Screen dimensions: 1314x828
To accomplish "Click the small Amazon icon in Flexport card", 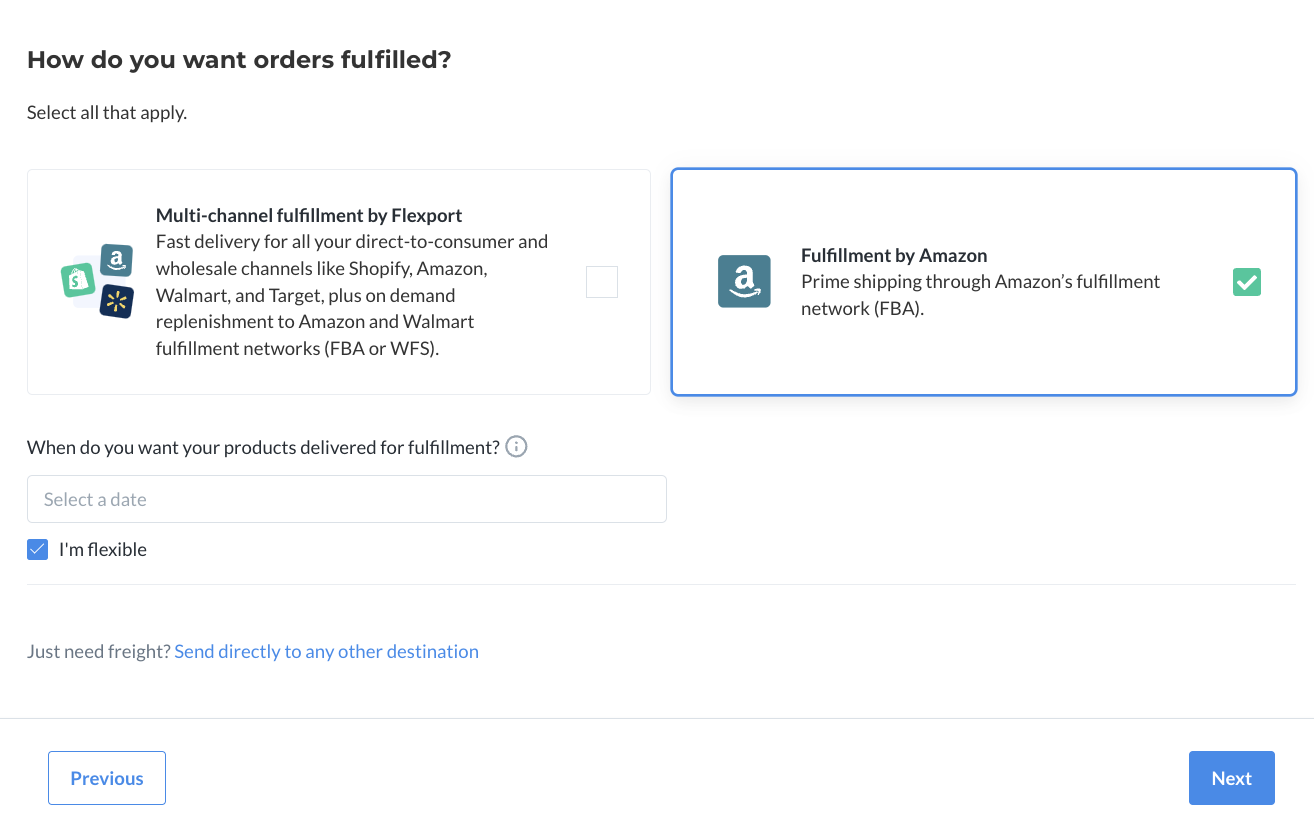I will (117, 260).
